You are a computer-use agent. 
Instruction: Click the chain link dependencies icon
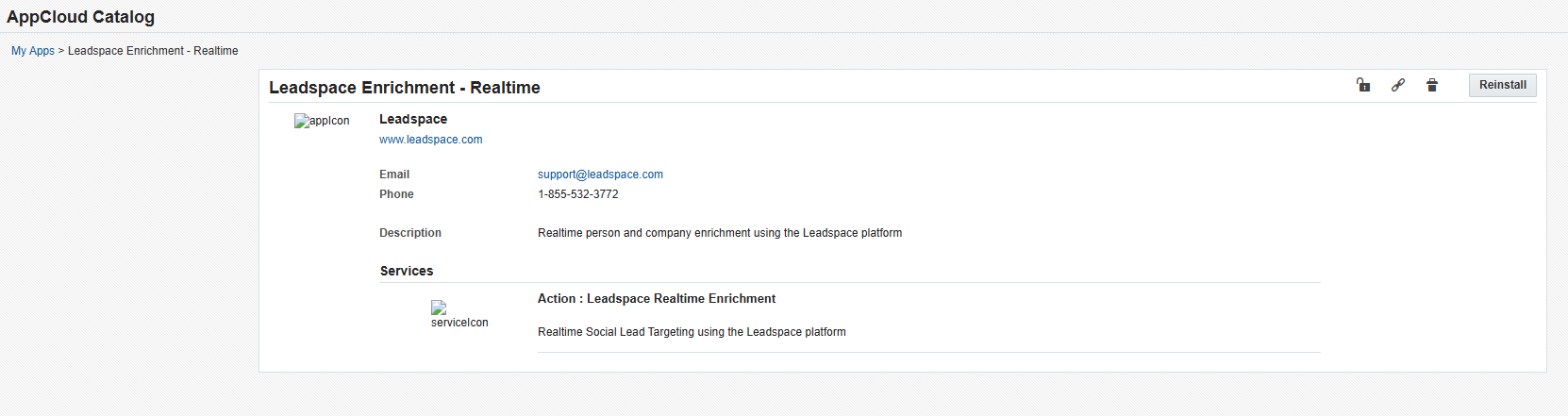point(1398,85)
